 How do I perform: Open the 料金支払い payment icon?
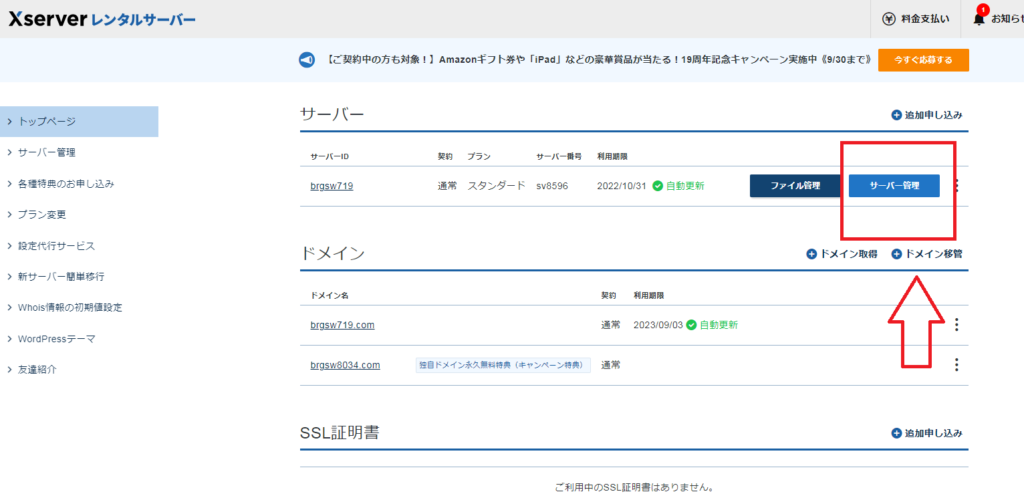click(x=889, y=19)
